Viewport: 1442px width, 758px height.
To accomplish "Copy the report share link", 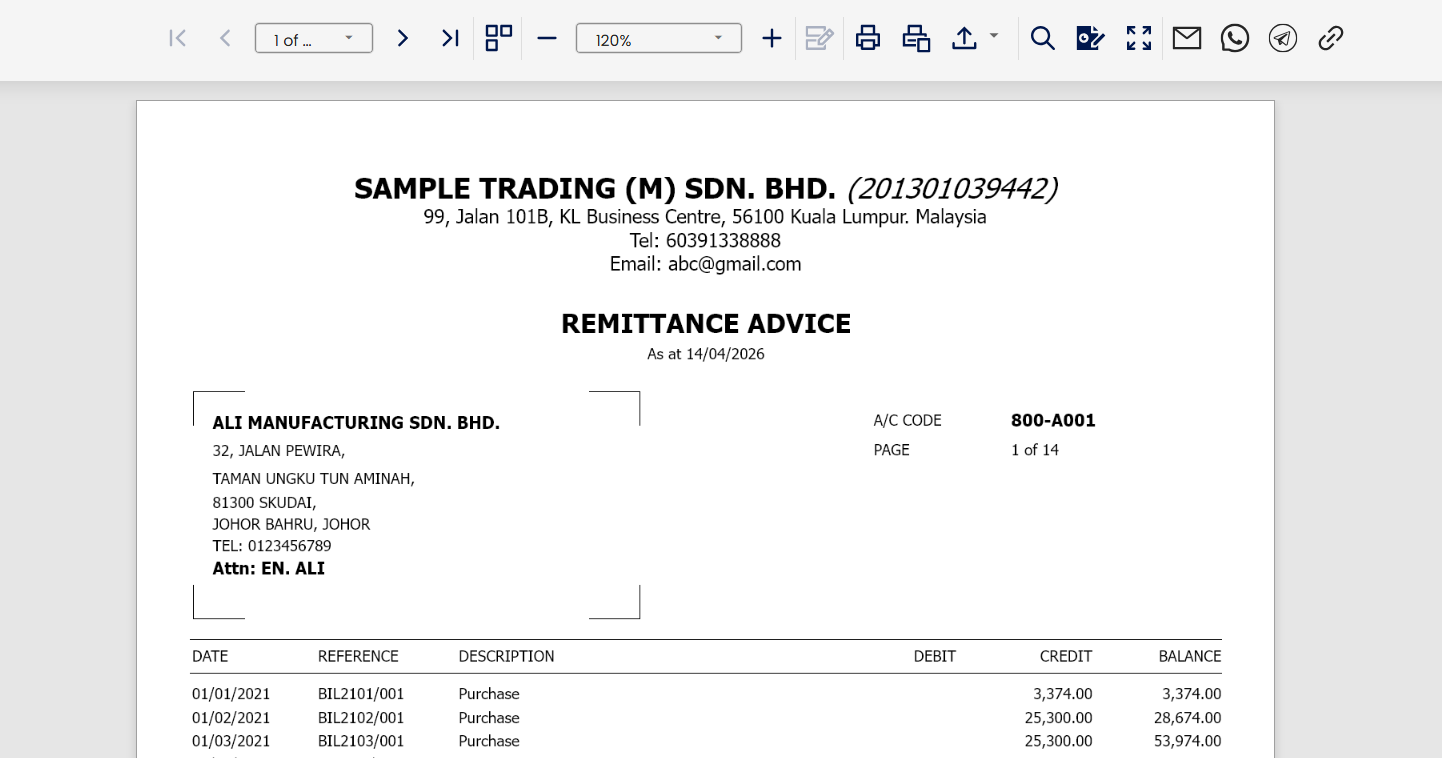I will pos(1330,39).
